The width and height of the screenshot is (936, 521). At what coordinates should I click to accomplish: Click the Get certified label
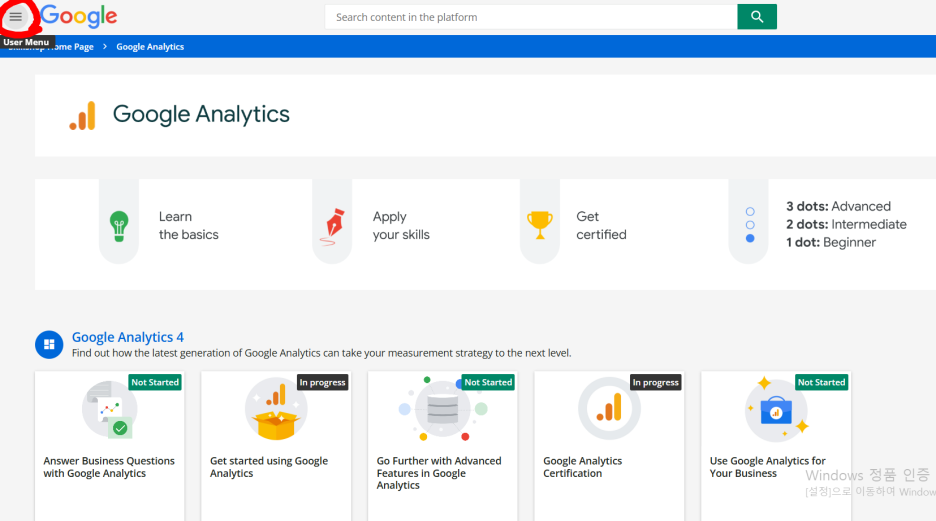tap(601, 226)
